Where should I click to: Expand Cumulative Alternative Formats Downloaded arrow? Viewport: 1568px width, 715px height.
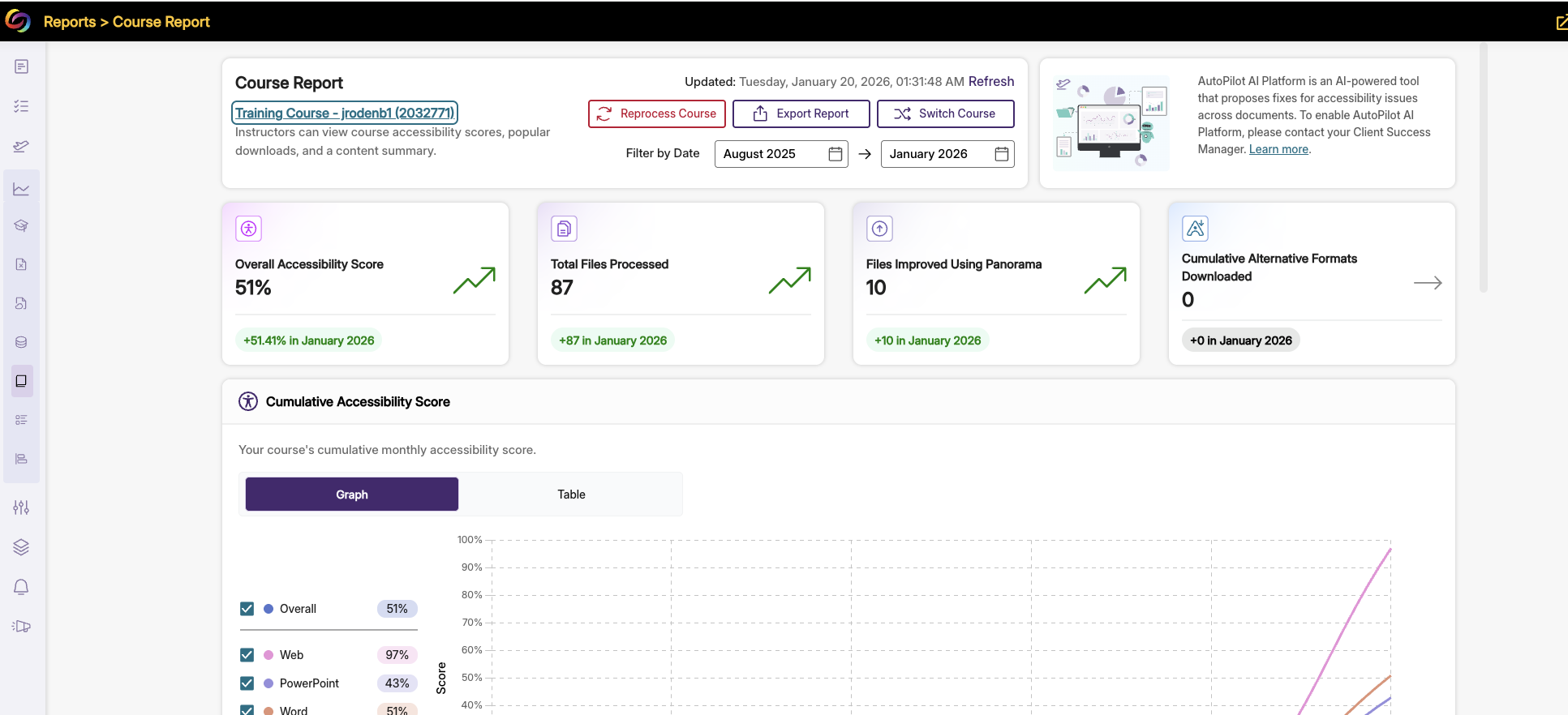click(x=1427, y=283)
